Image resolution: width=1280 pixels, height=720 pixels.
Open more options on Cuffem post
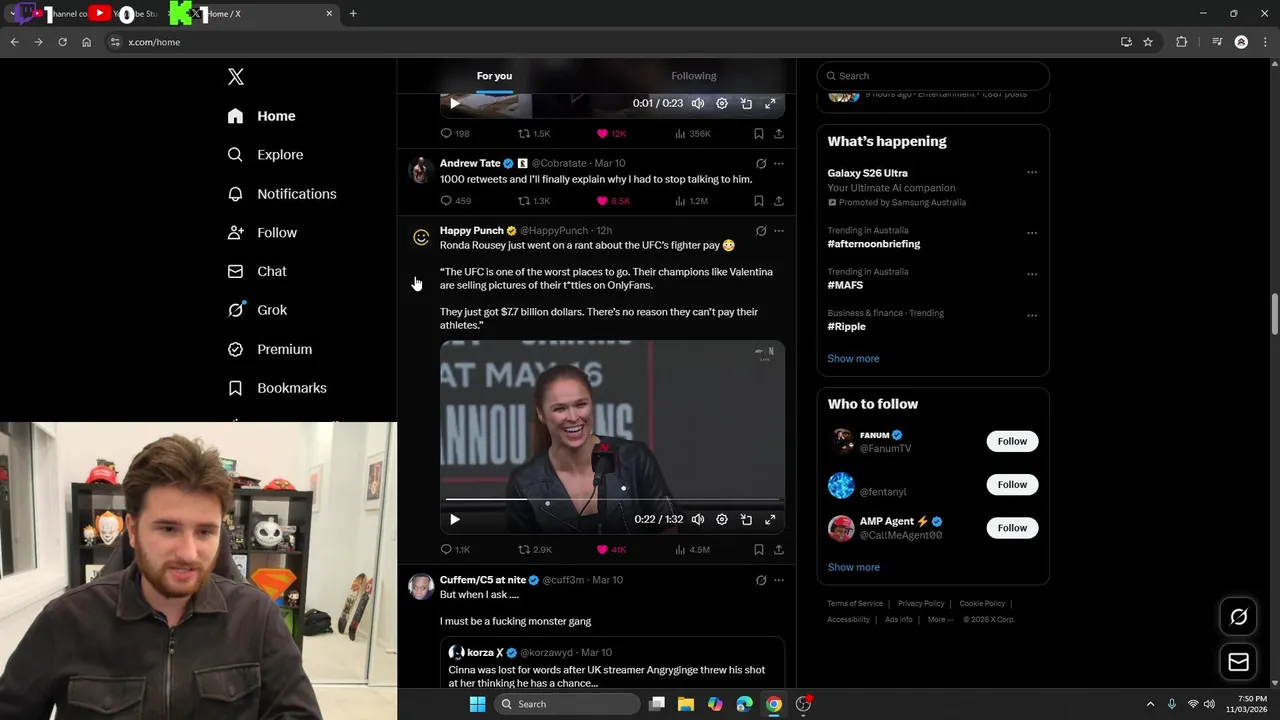[x=779, y=580]
